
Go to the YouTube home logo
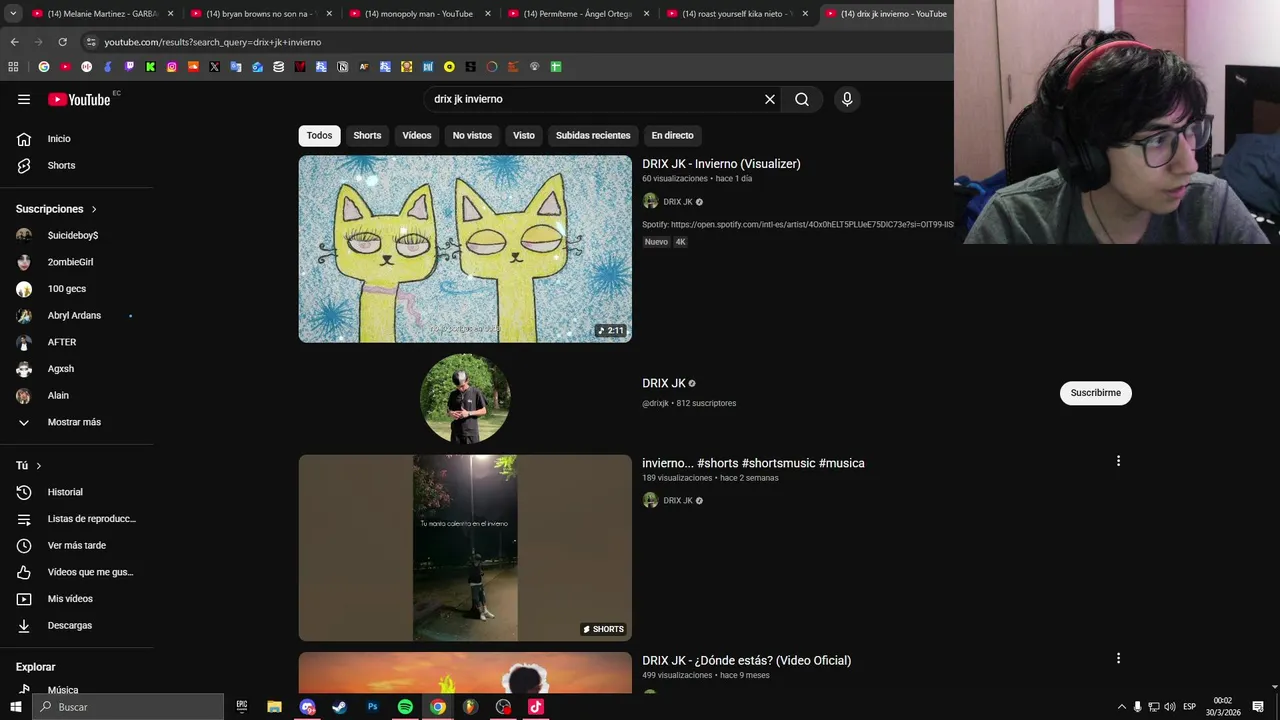[x=79, y=99]
